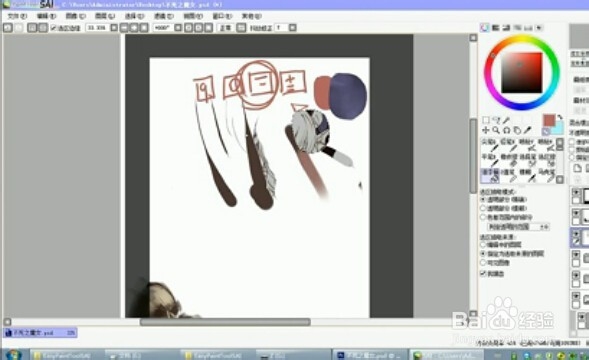The width and height of the screenshot is (589, 360).
Task: Select all image as source radio
Action: coord(483,262)
